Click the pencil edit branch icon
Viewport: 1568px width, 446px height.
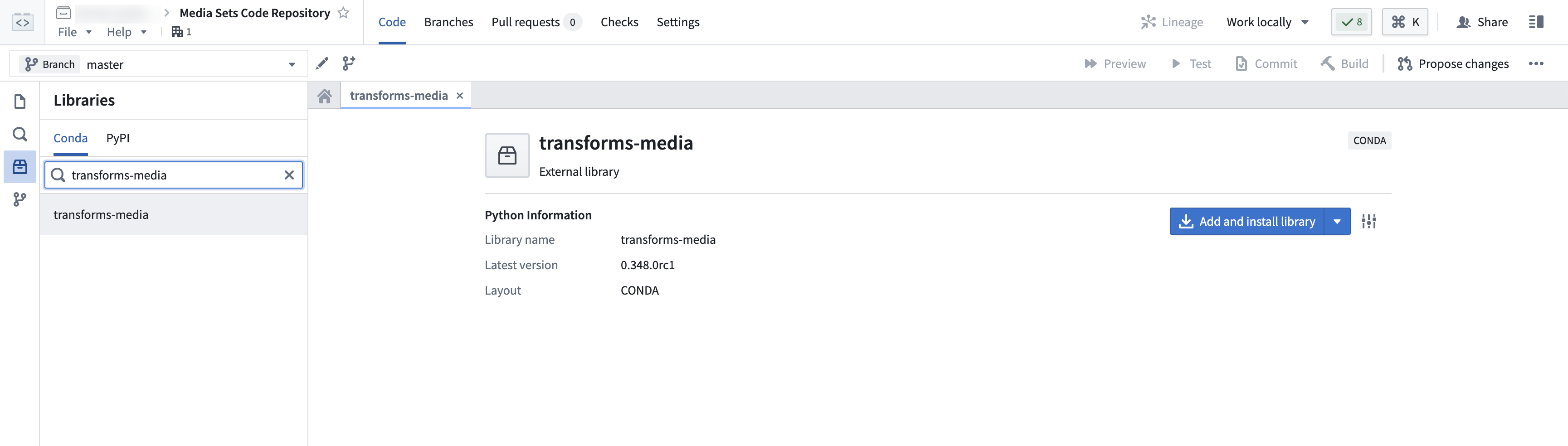tap(322, 63)
